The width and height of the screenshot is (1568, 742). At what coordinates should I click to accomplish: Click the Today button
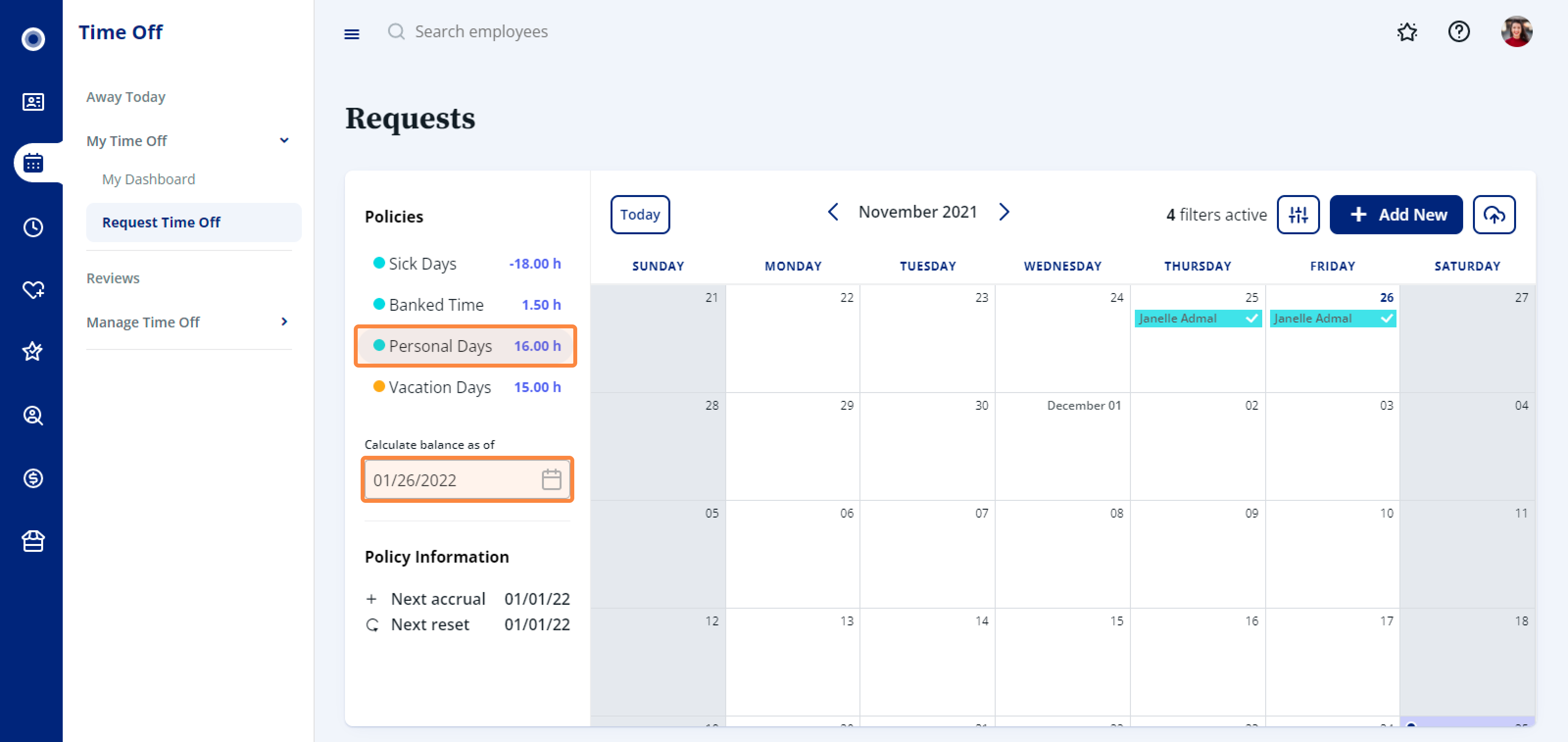click(640, 214)
